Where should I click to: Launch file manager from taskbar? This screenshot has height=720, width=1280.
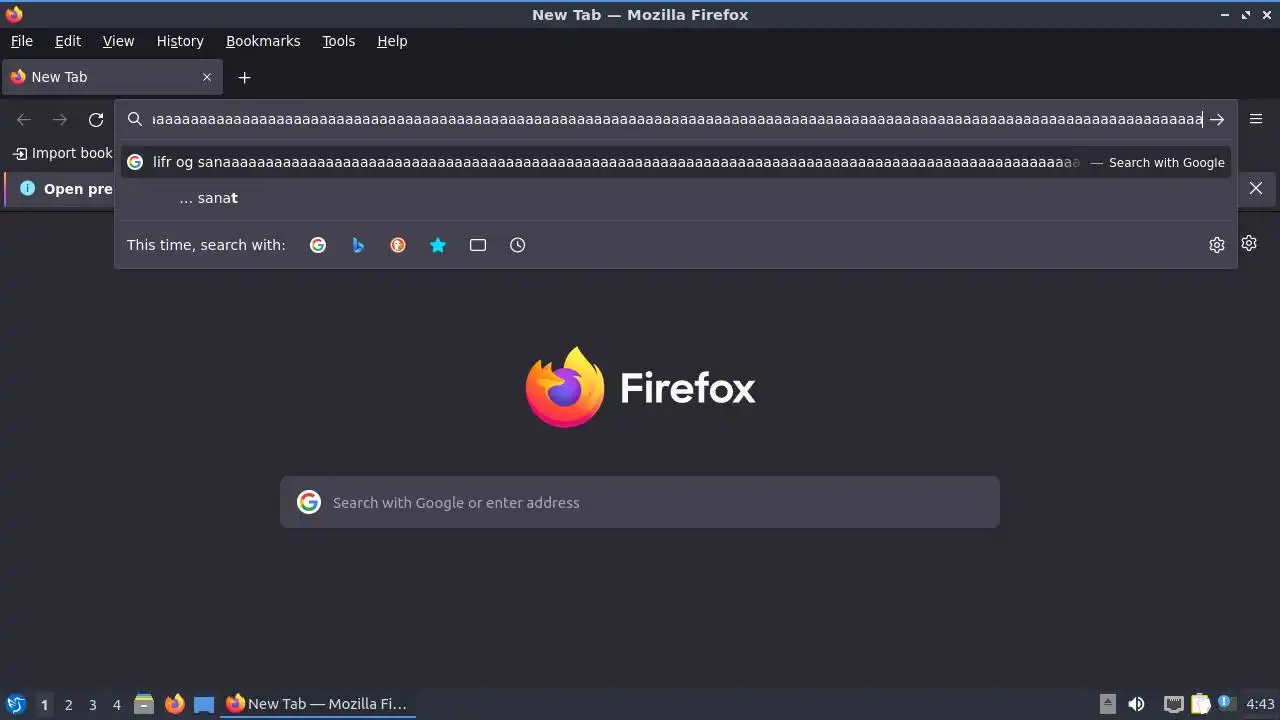coord(144,704)
